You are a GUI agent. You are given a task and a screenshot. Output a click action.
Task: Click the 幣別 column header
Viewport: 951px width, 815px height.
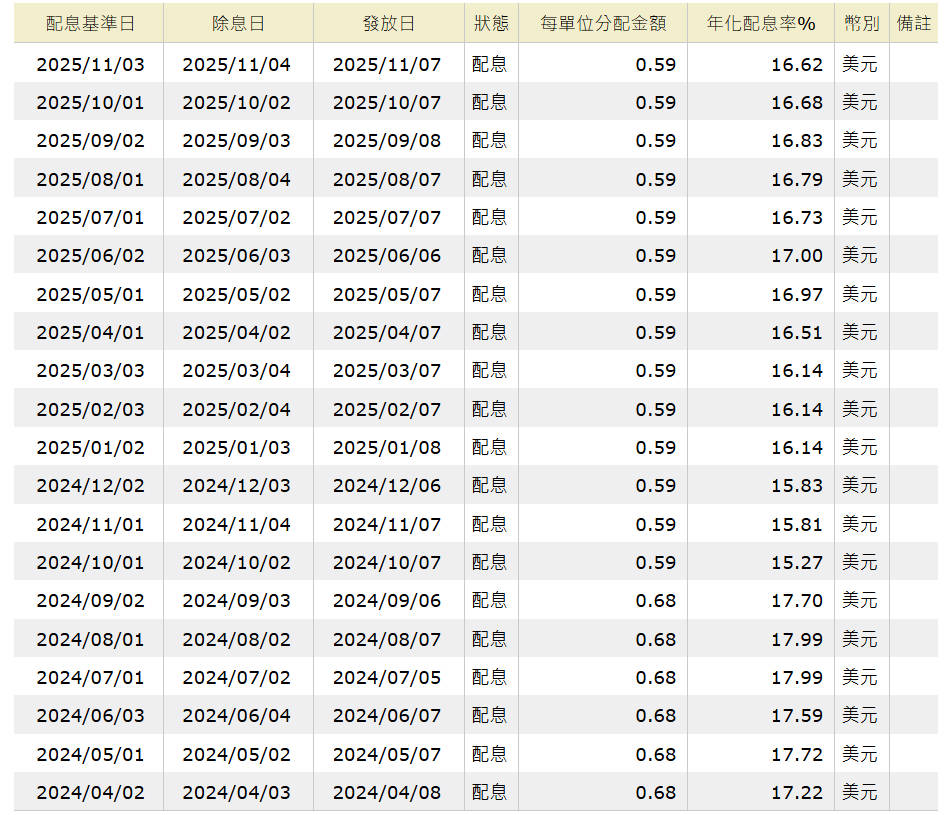pos(861,24)
